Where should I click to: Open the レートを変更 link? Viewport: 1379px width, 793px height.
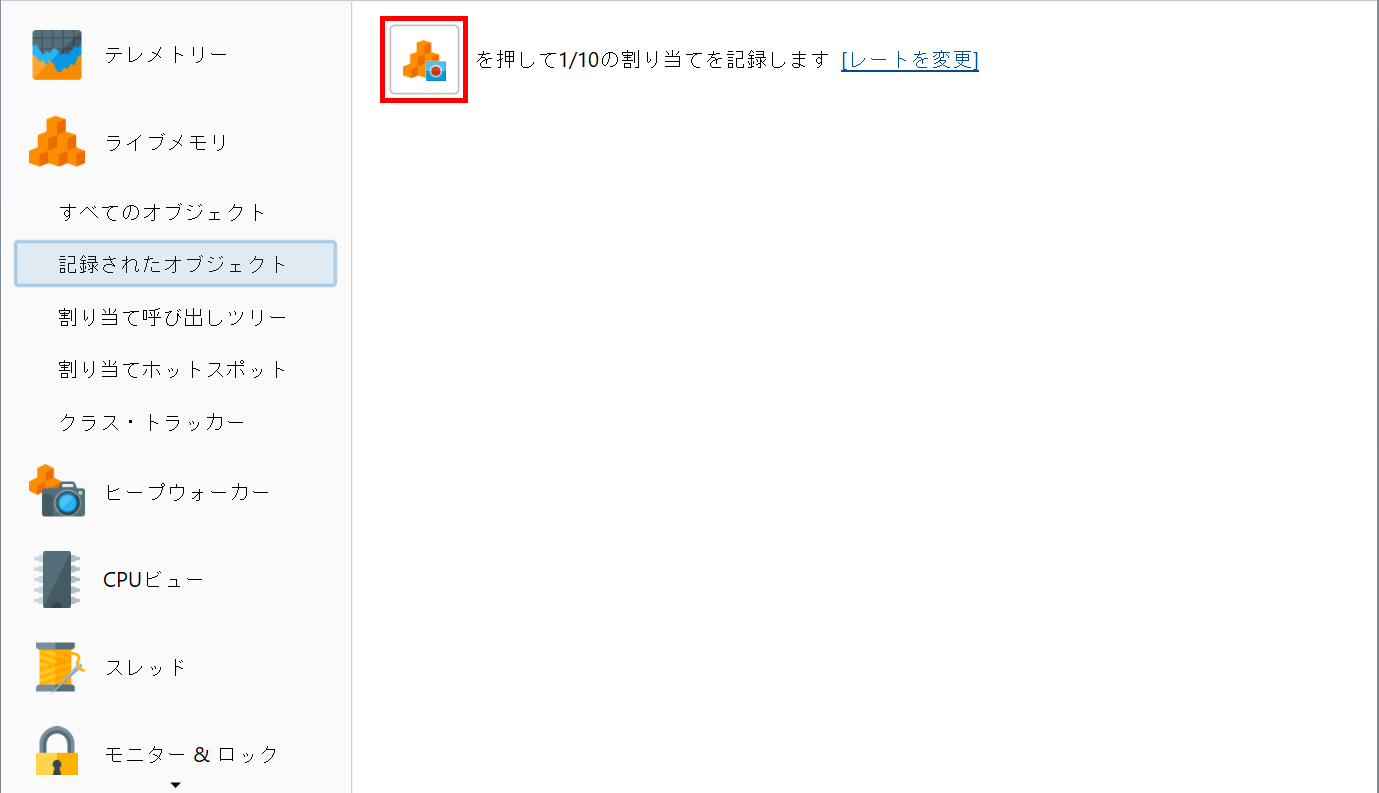[x=910, y=60]
